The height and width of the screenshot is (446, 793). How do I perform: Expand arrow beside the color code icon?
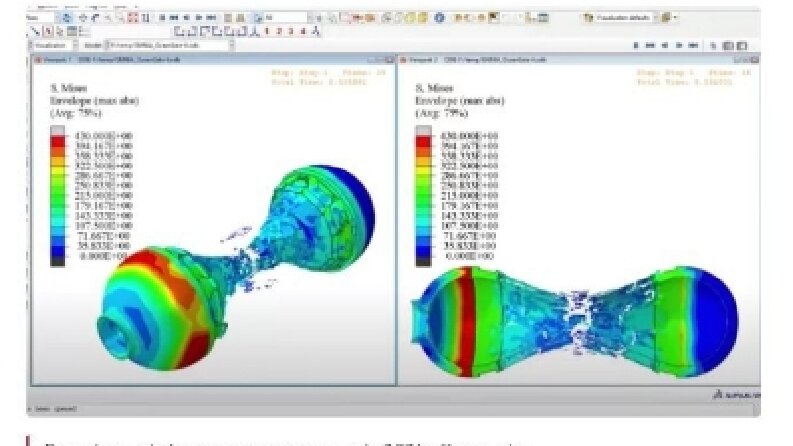675,18
